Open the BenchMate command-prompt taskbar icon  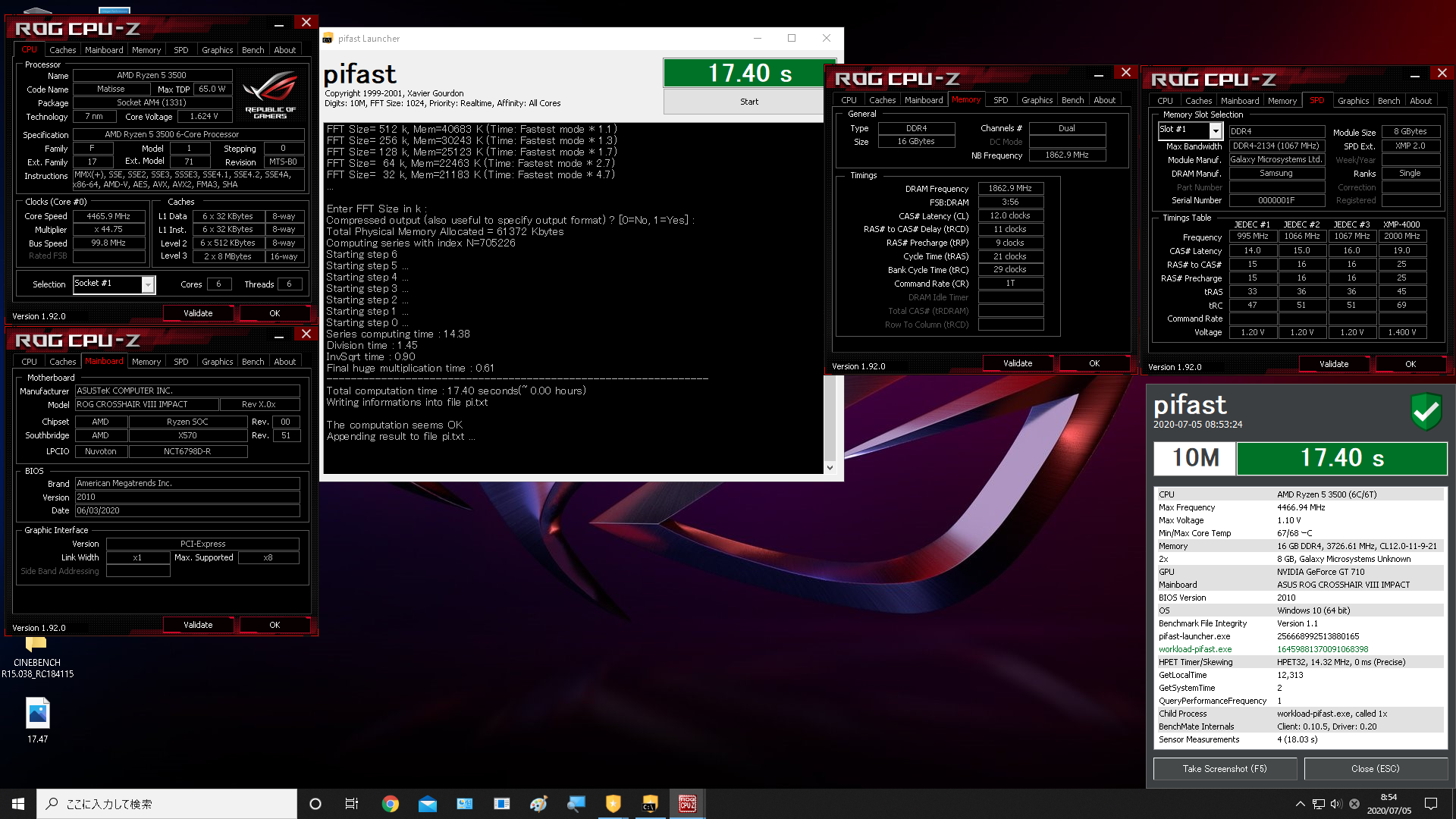pyautogui.click(x=650, y=804)
